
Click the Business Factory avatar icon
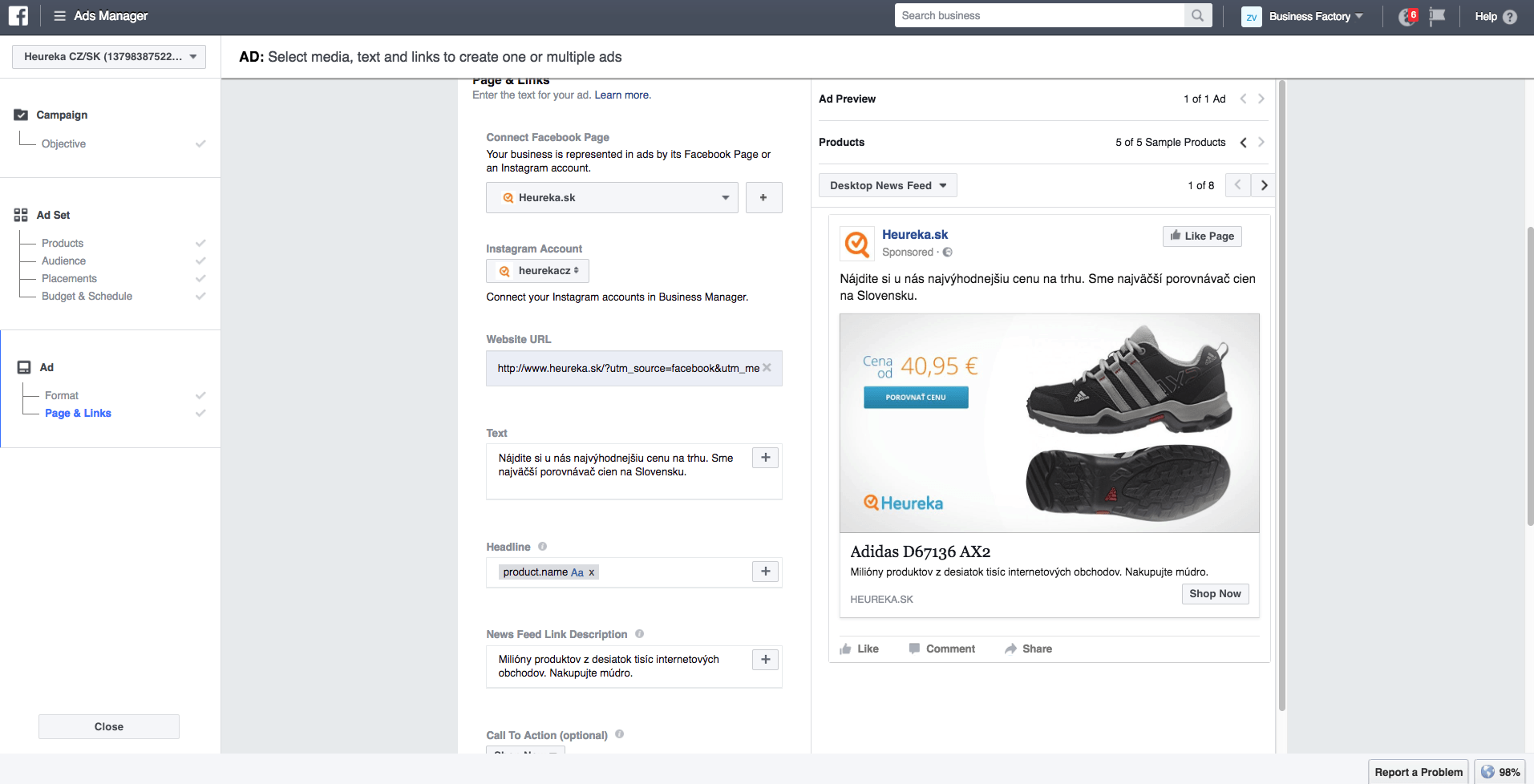point(1251,16)
